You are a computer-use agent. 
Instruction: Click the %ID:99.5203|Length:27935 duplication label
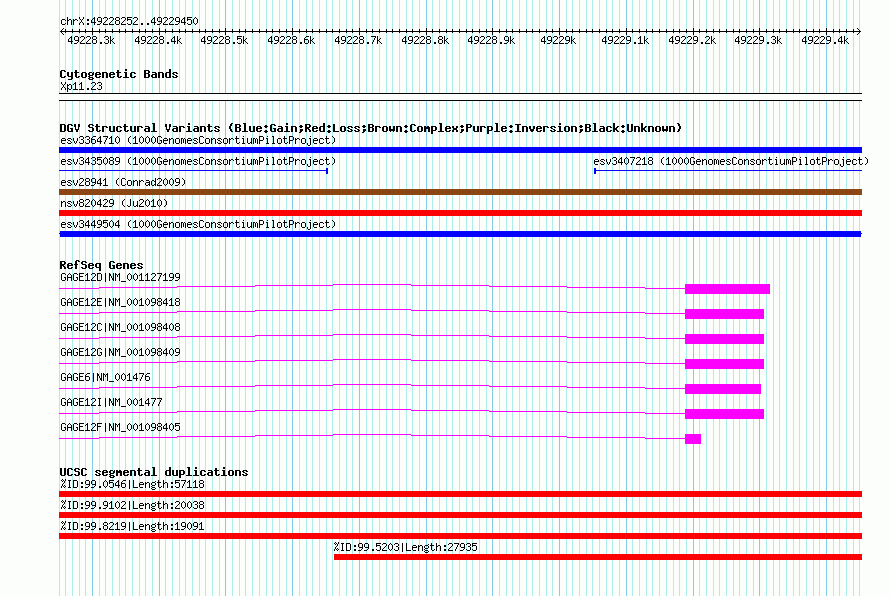[x=406, y=547]
